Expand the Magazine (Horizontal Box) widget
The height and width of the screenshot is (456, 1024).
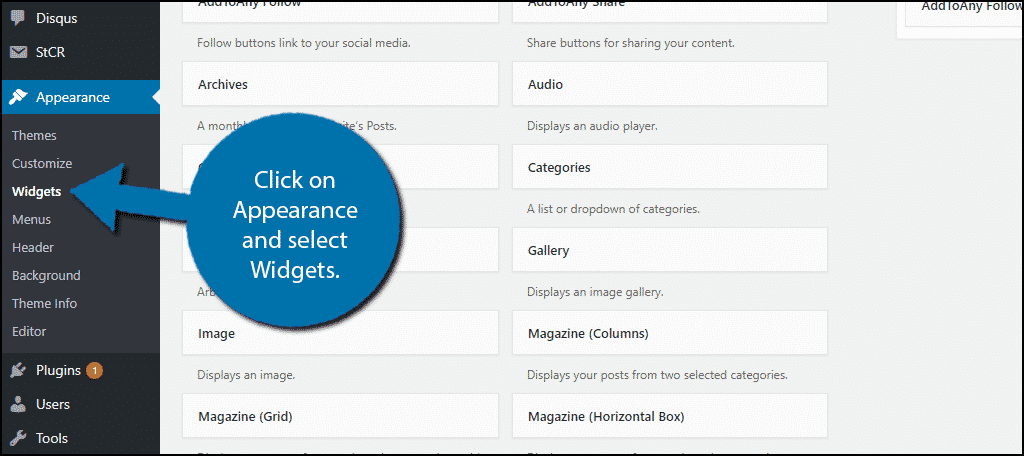(x=670, y=416)
